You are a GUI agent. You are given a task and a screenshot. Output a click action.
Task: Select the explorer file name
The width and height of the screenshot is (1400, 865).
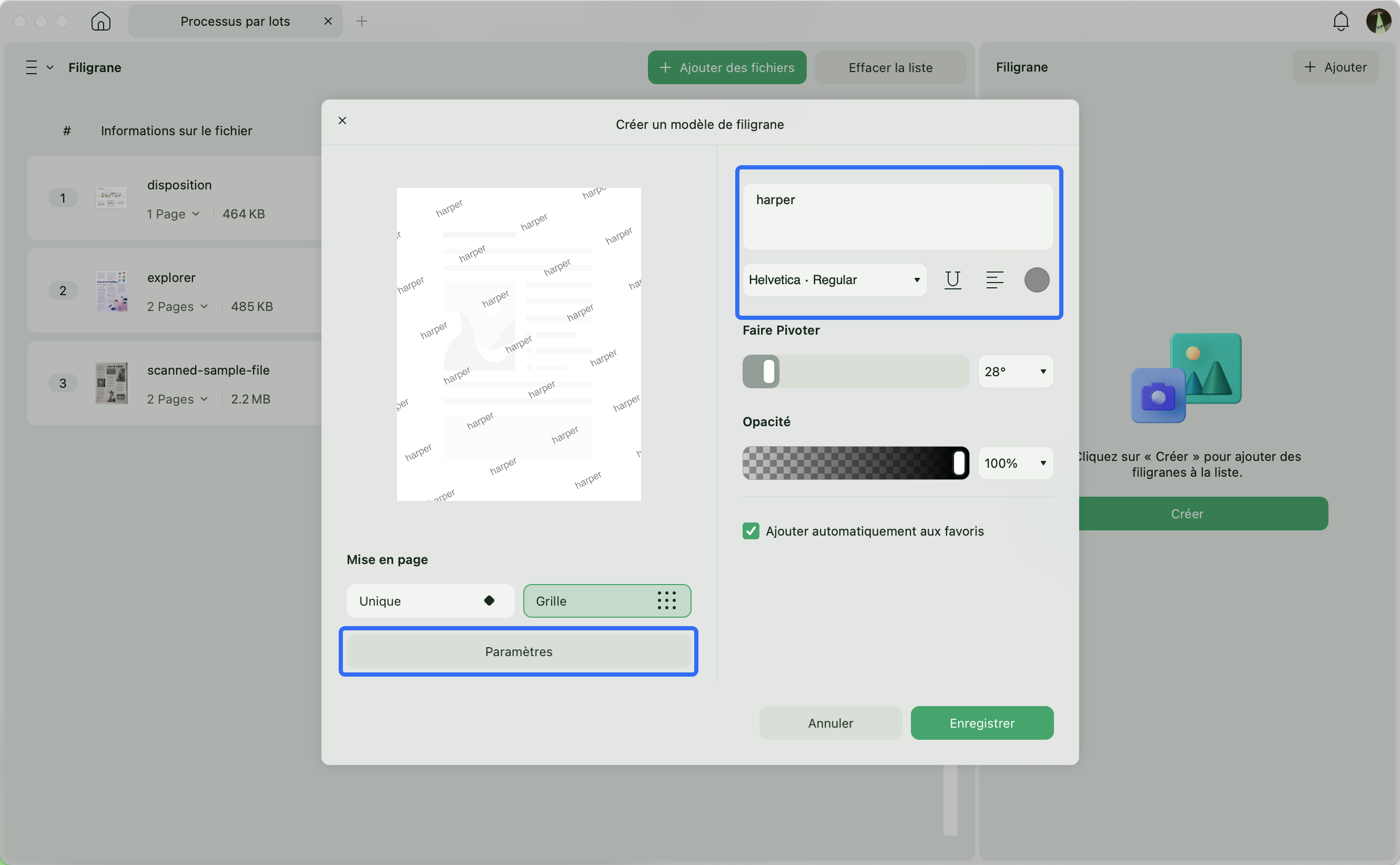tap(171, 277)
